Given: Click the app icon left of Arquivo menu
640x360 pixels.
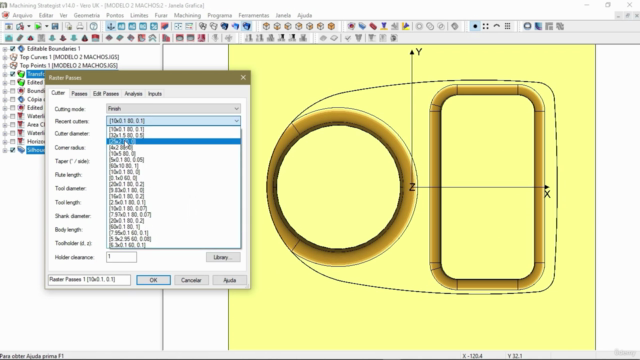Looking at the screenshot, I should pos(5,16).
